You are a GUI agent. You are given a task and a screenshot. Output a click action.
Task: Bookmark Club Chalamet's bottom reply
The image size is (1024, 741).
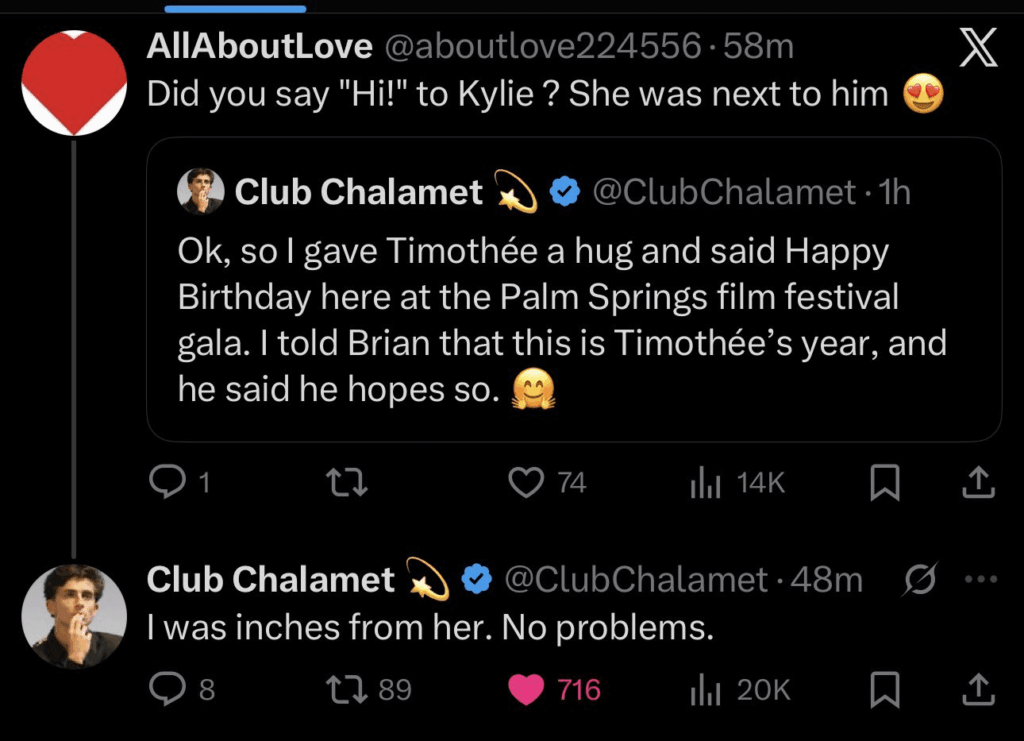885,689
